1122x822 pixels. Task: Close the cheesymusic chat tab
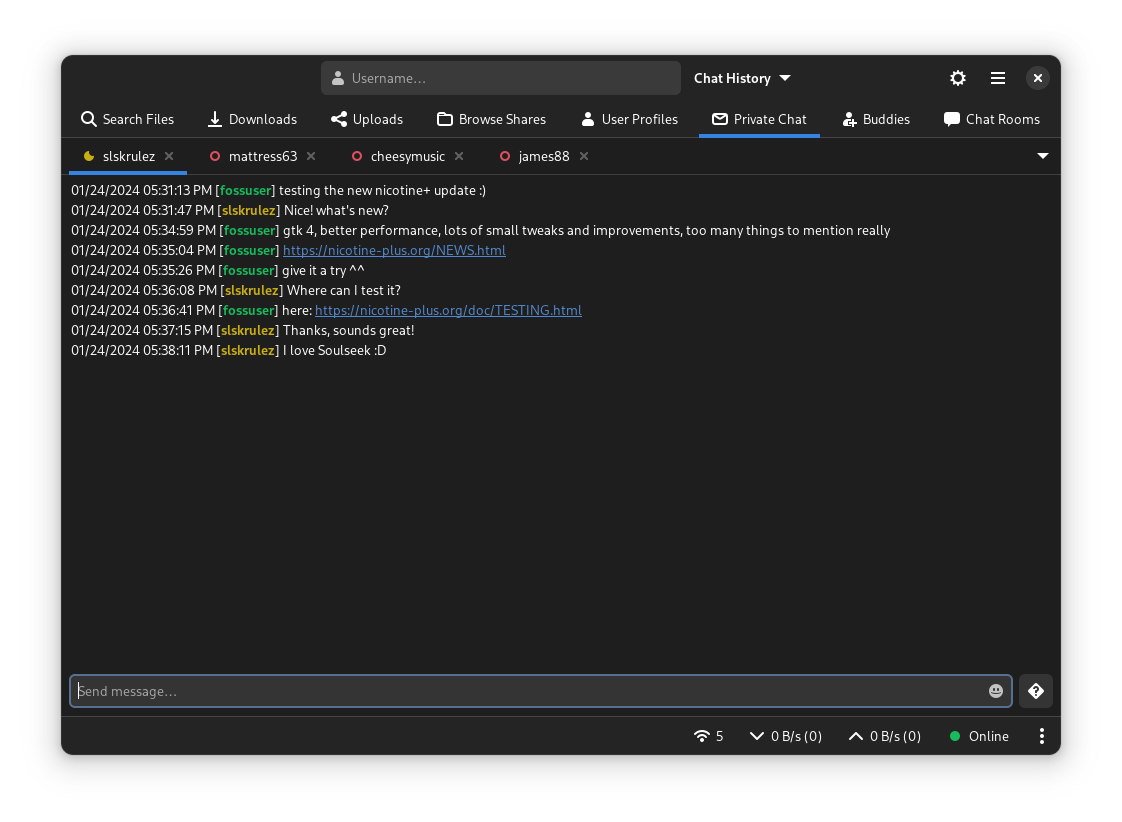459,156
